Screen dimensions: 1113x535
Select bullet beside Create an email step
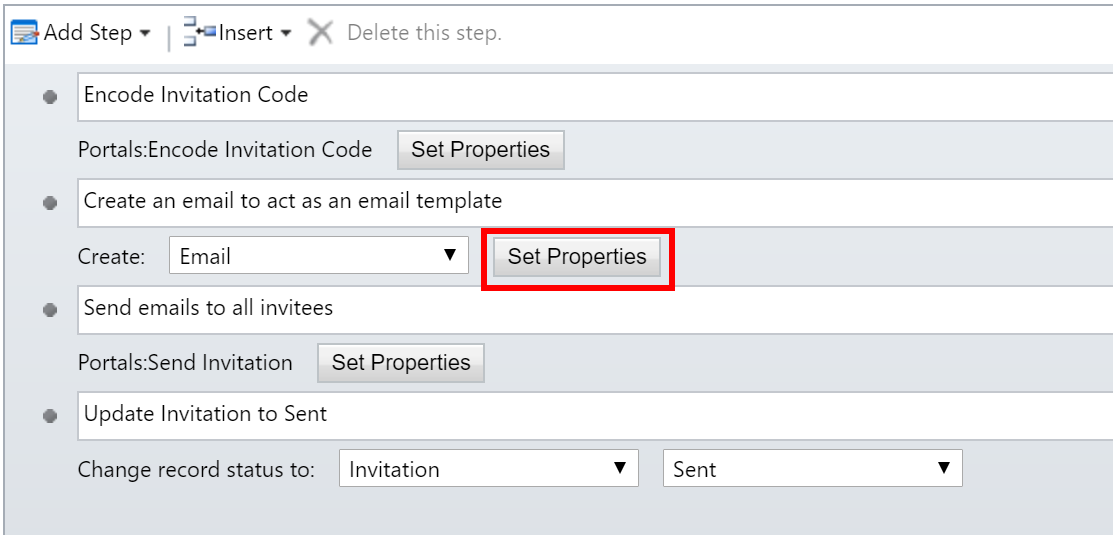[x=50, y=204]
